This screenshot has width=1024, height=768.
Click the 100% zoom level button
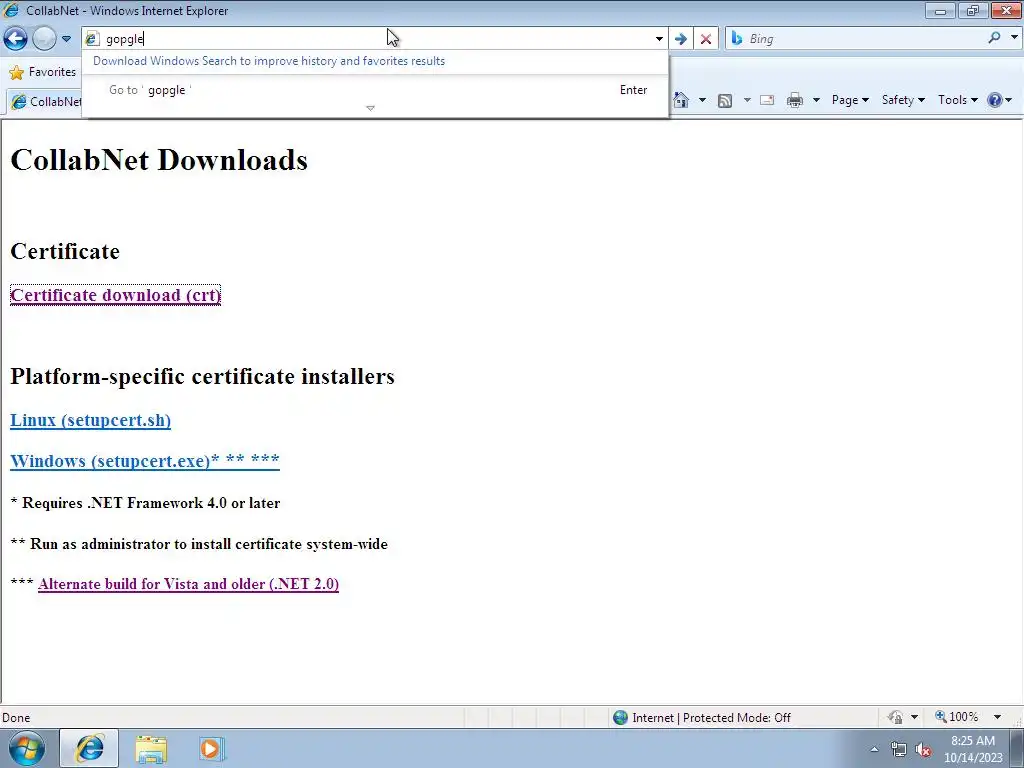point(957,717)
